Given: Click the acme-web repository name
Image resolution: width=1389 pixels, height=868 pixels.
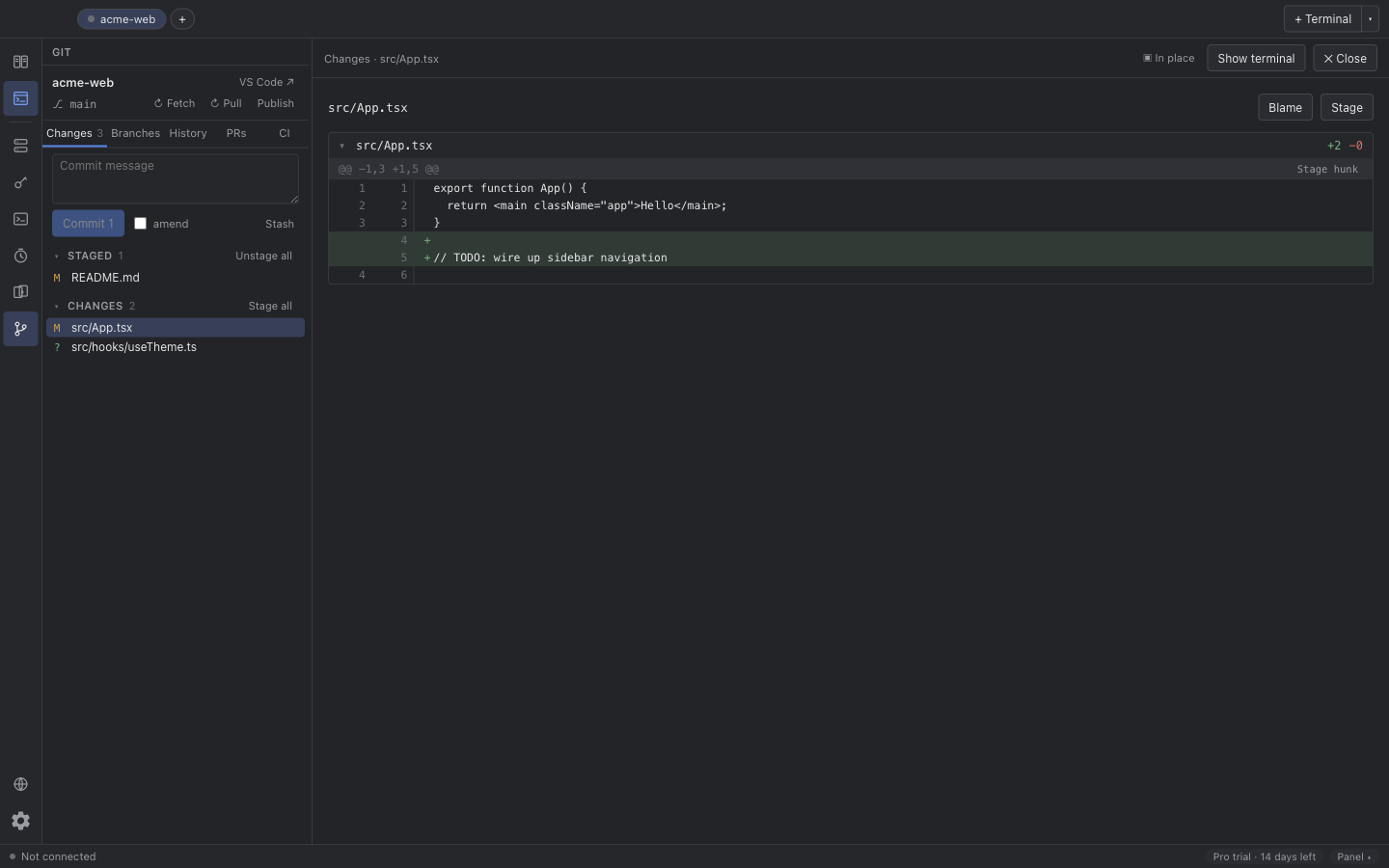Looking at the screenshot, I should [x=83, y=83].
